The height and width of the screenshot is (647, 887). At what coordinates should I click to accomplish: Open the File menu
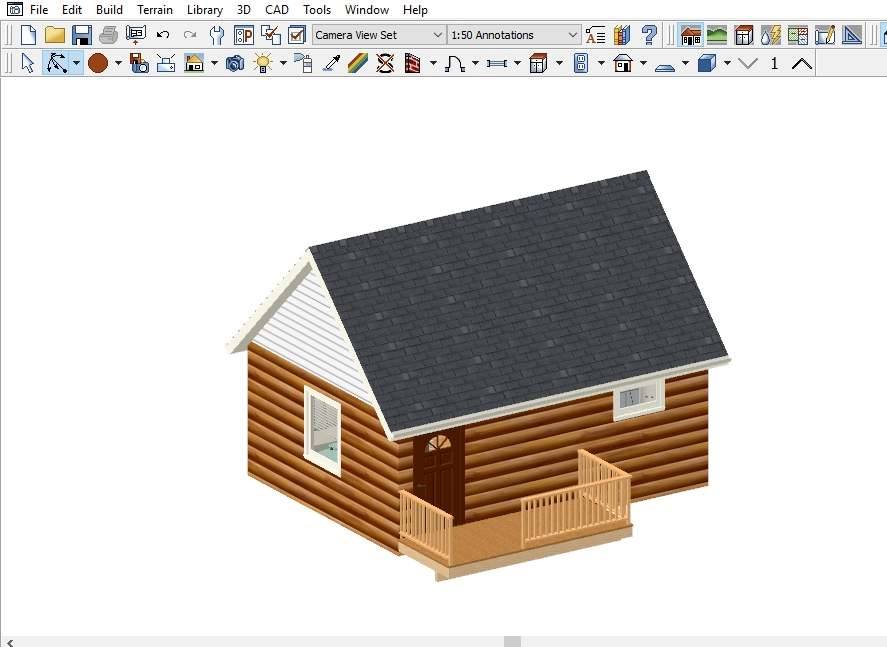point(39,10)
